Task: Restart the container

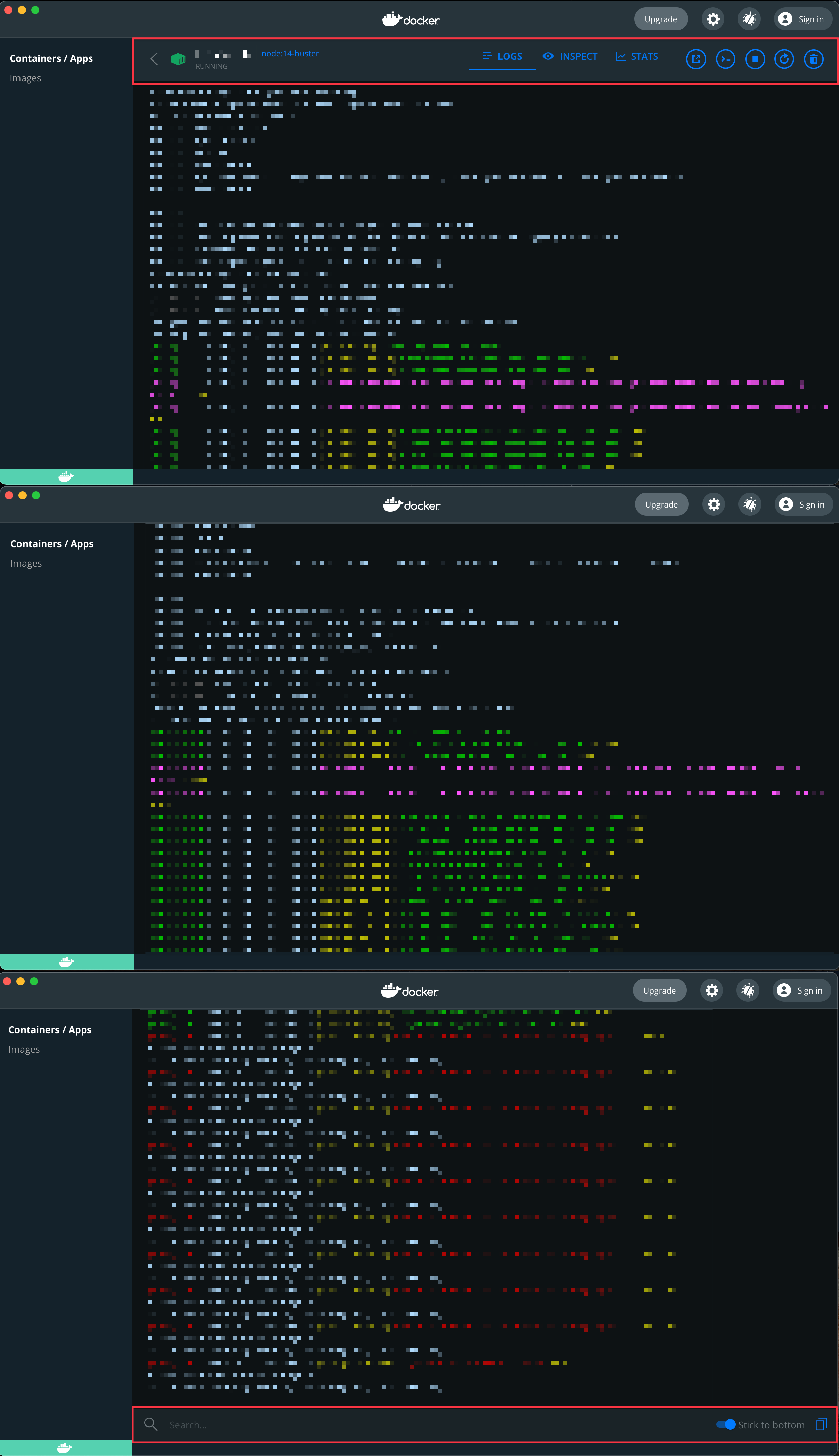Action: coord(784,59)
